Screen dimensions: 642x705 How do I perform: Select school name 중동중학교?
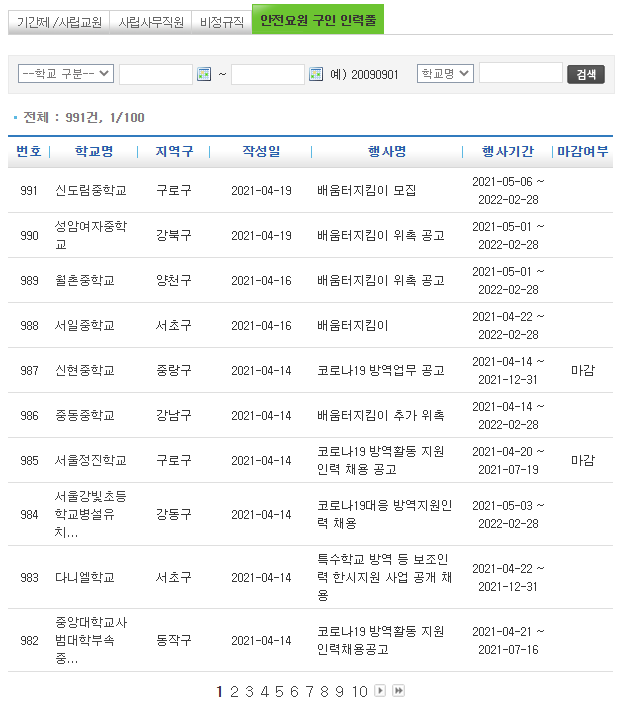(x=85, y=415)
